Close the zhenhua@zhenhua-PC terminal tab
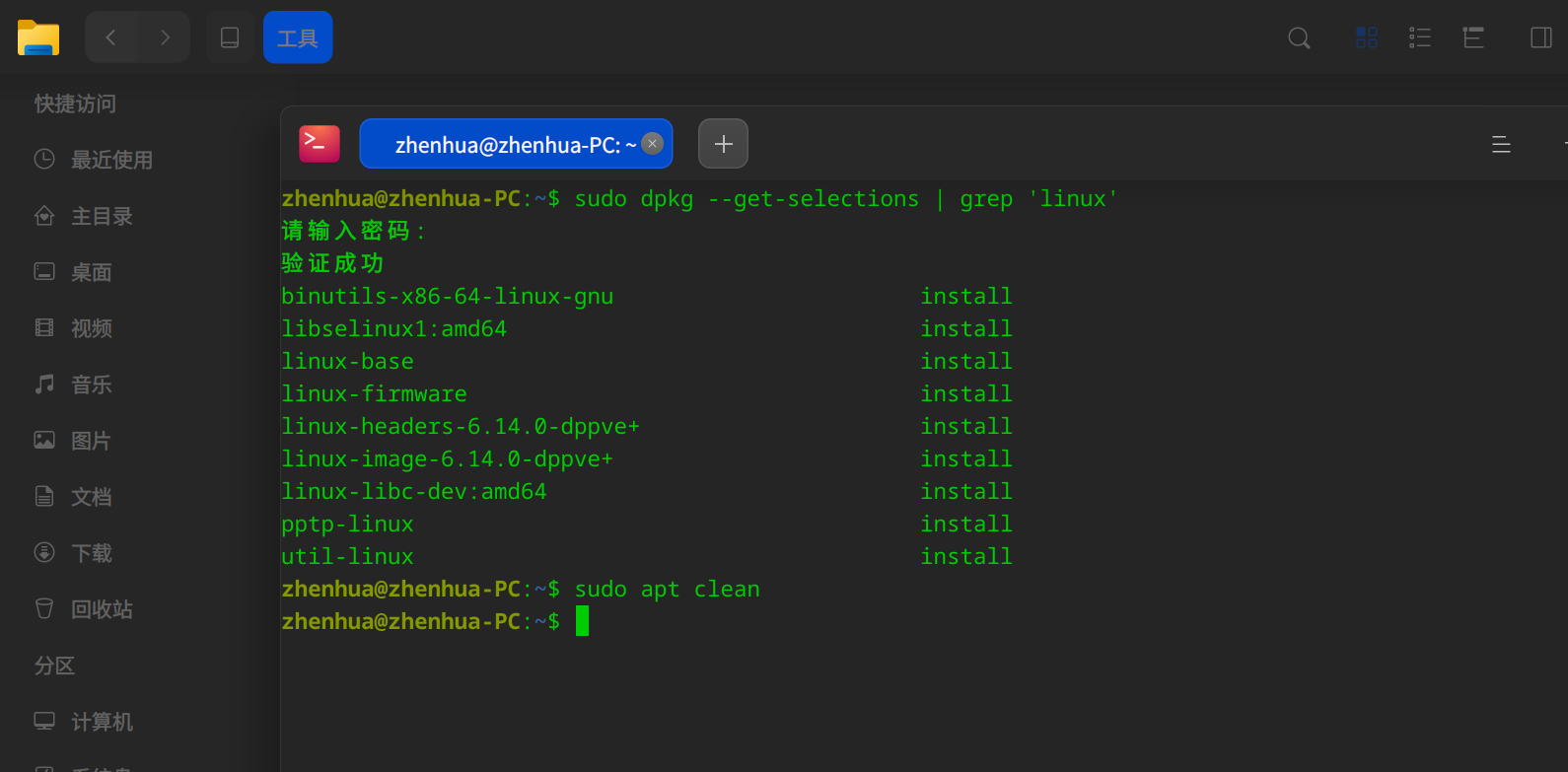 [x=652, y=144]
